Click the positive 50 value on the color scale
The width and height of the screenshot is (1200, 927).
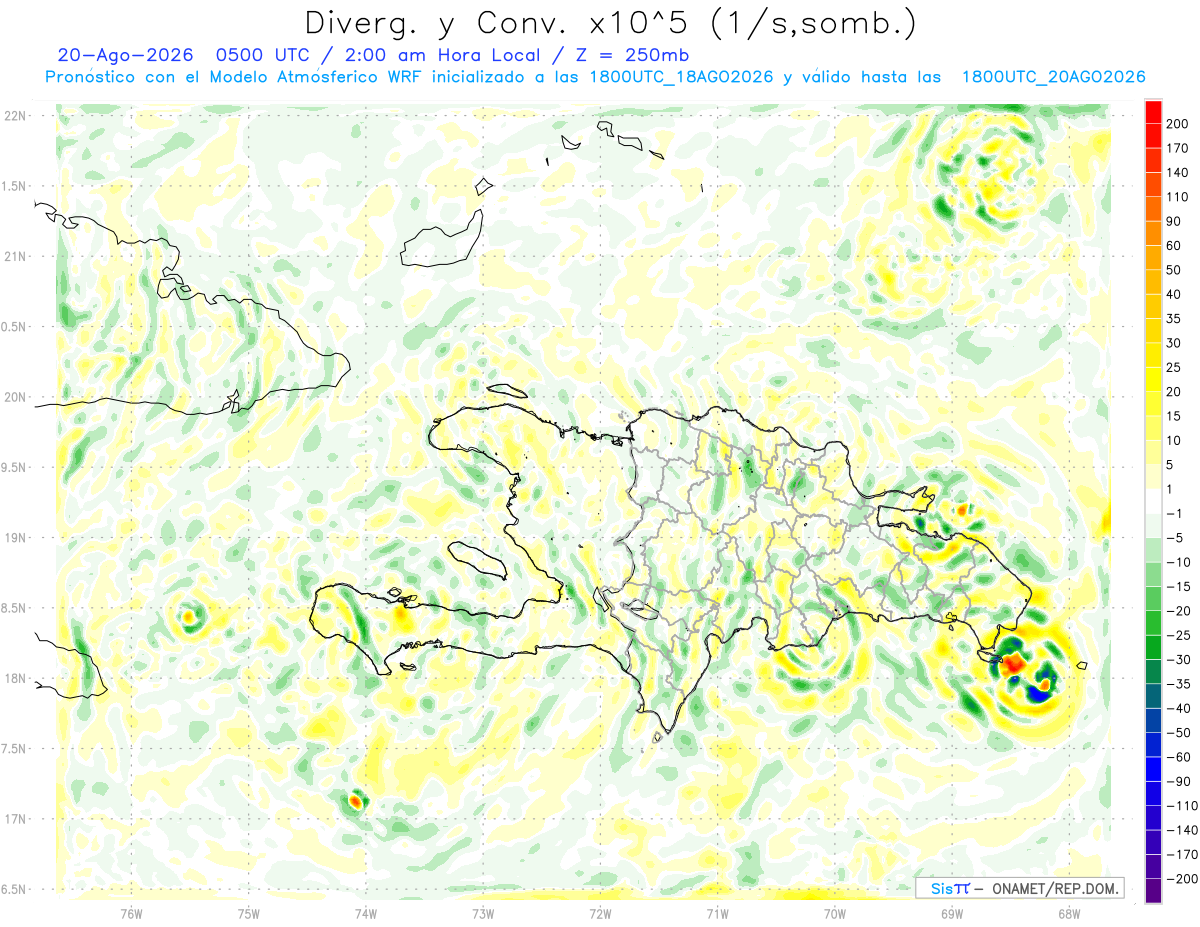(1175, 270)
